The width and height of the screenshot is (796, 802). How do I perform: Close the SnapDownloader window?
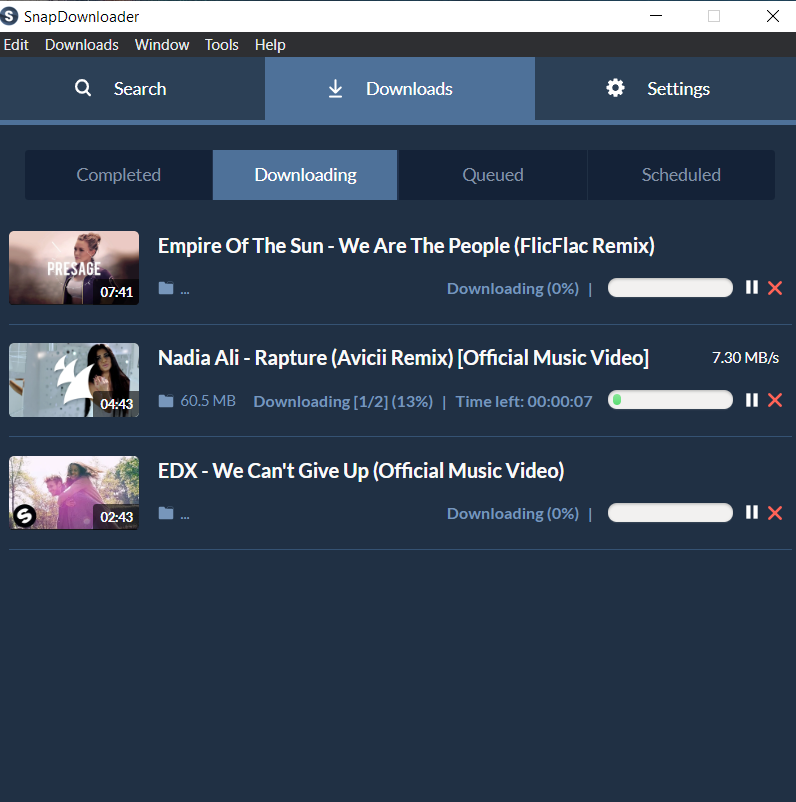point(773,16)
